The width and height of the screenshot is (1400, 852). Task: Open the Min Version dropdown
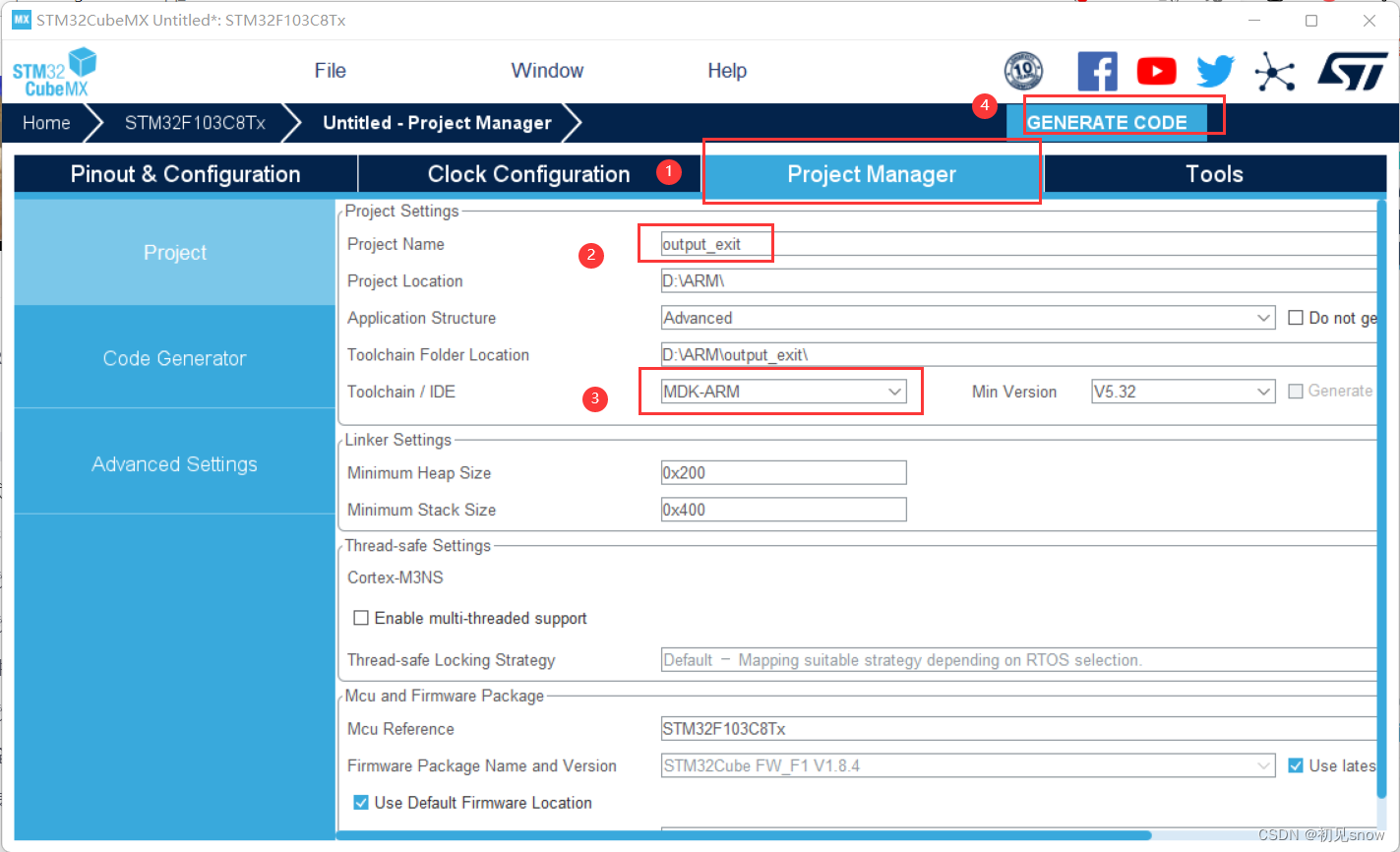click(x=1184, y=392)
